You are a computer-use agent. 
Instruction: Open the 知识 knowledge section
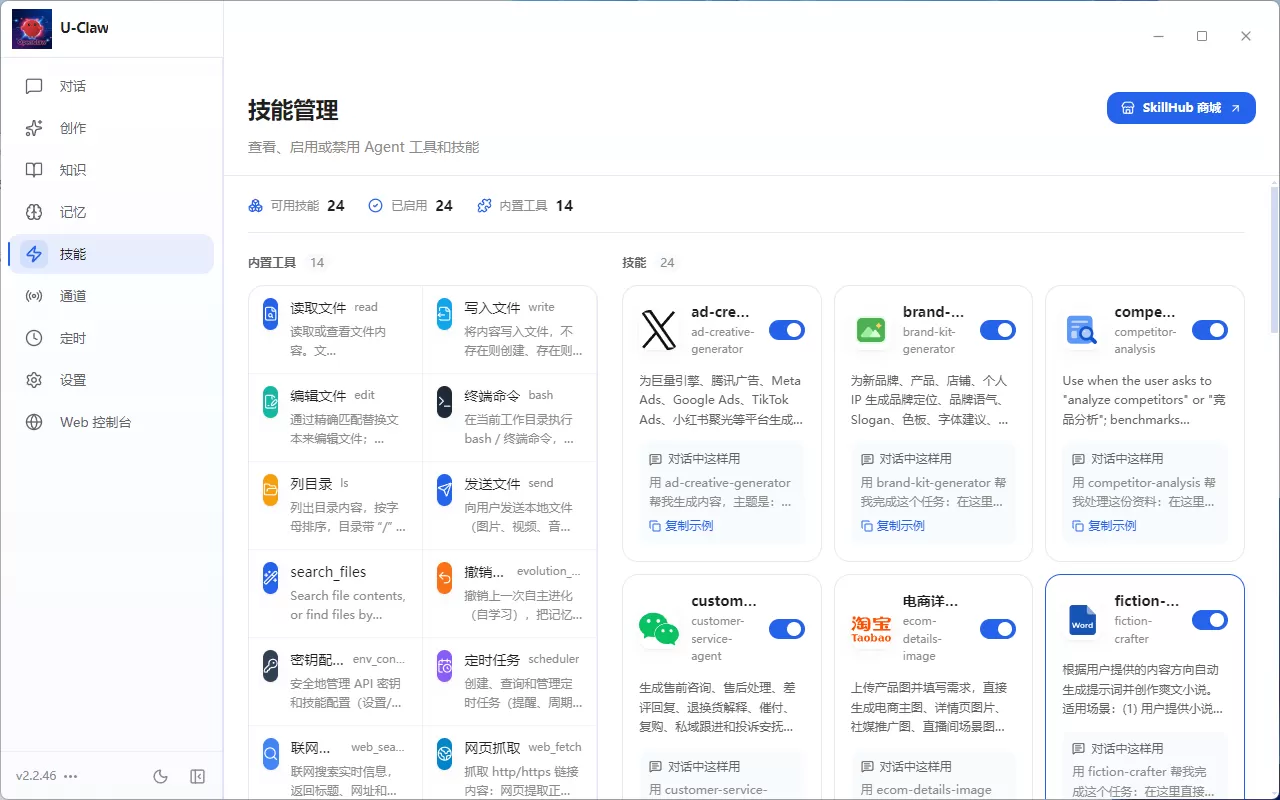point(111,170)
